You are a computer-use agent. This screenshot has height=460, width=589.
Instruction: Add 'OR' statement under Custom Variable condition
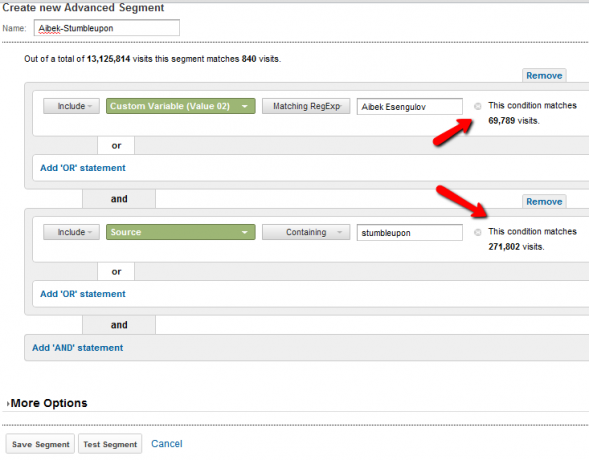point(83,168)
